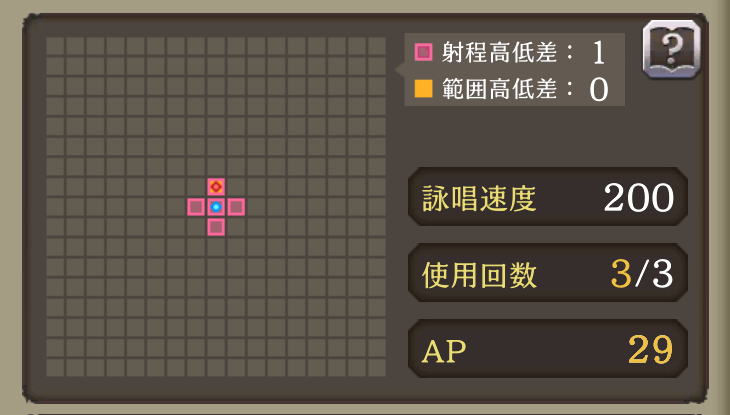Viewport: 730px width, 415px height.
Task: Click the top-left corner grid cell
Action: [55, 46]
